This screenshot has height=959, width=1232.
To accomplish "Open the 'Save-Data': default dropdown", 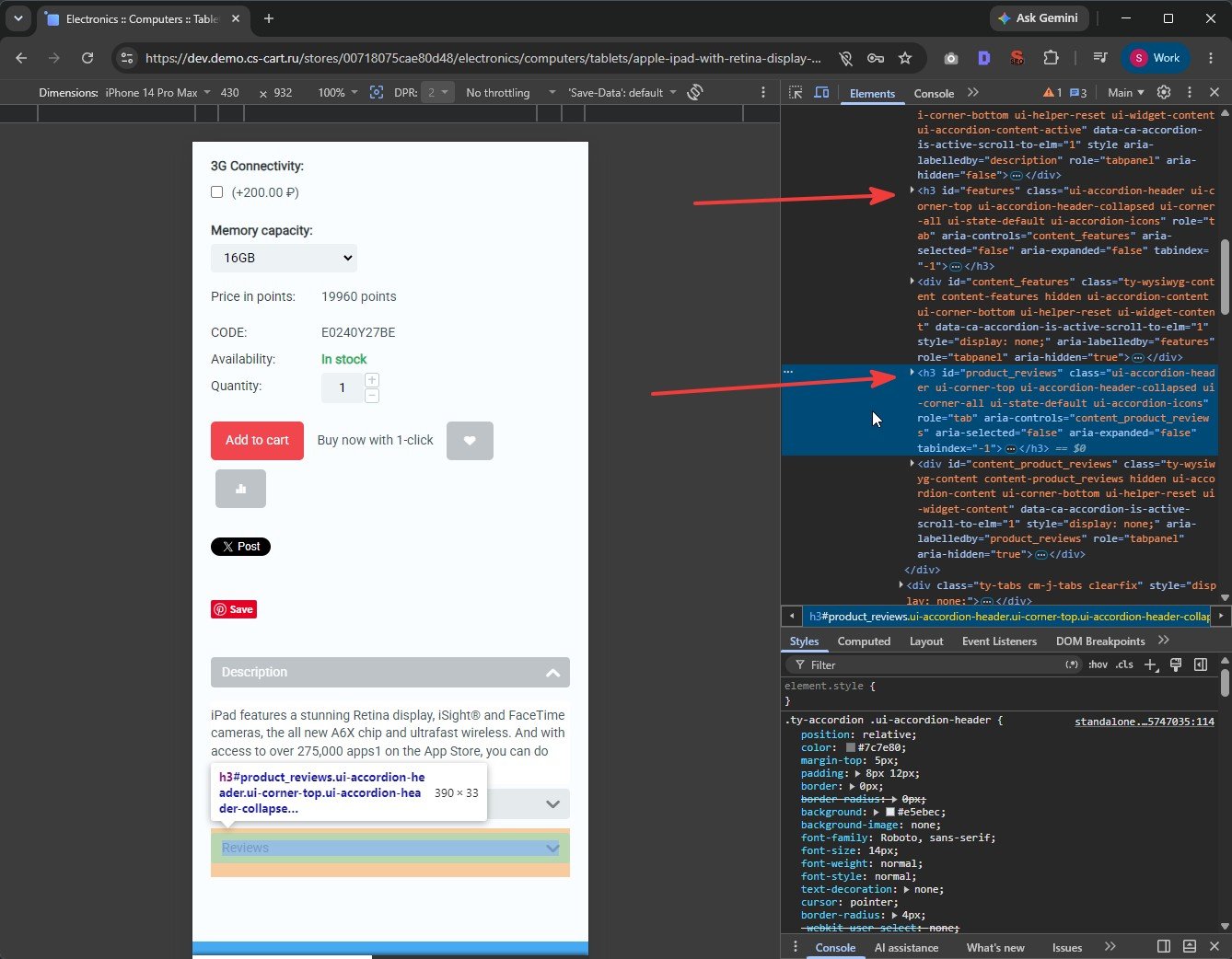I will coord(622,93).
